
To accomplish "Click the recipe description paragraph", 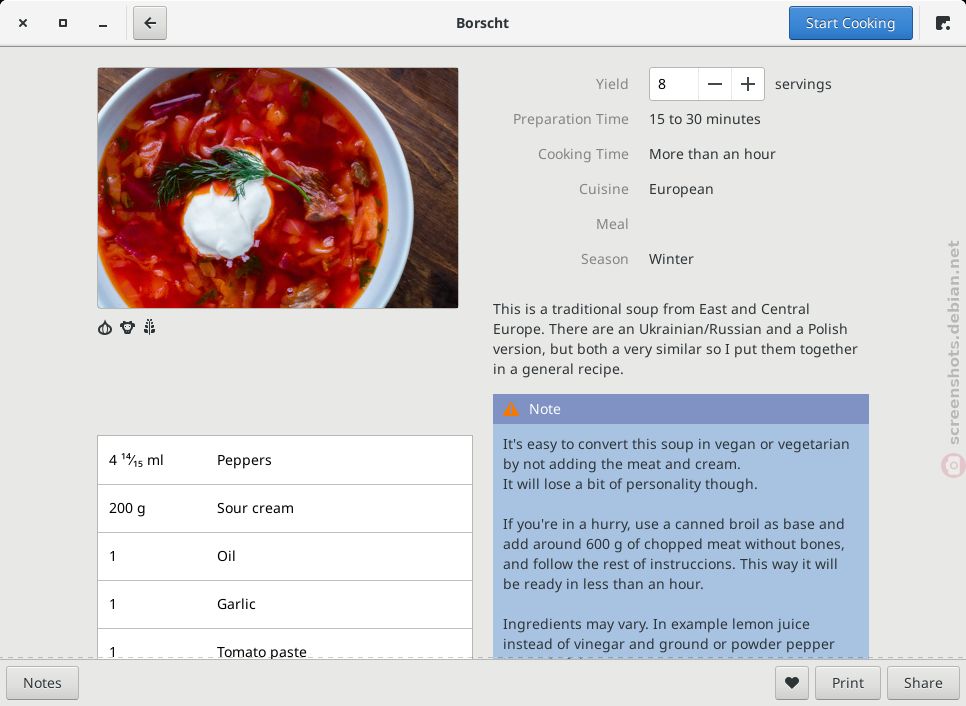I will click(x=675, y=339).
